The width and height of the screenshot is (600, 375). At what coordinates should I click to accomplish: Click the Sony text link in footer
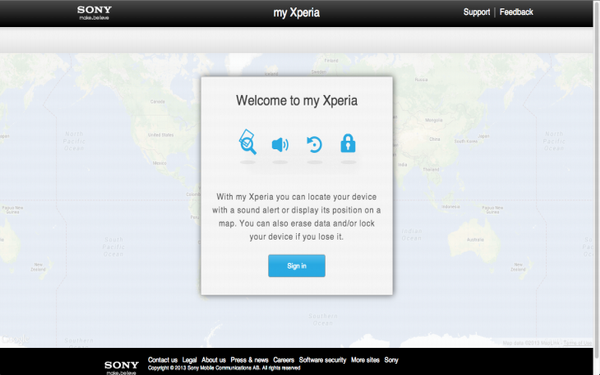pyautogui.click(x=391, y=360)
